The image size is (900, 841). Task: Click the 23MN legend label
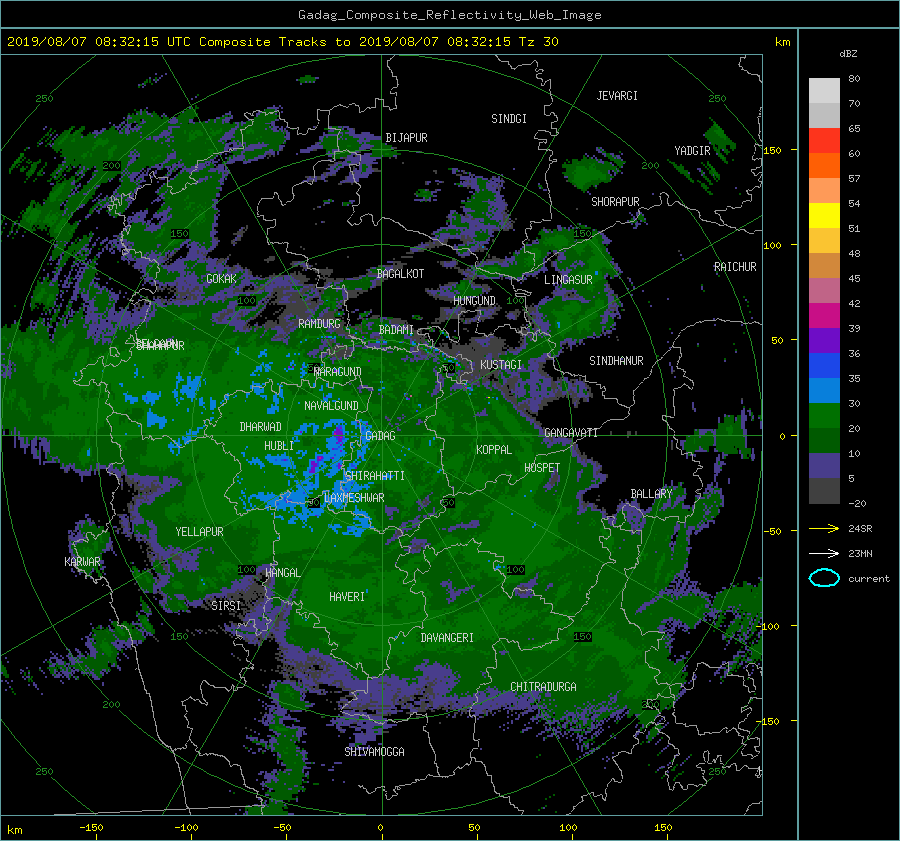860,553
